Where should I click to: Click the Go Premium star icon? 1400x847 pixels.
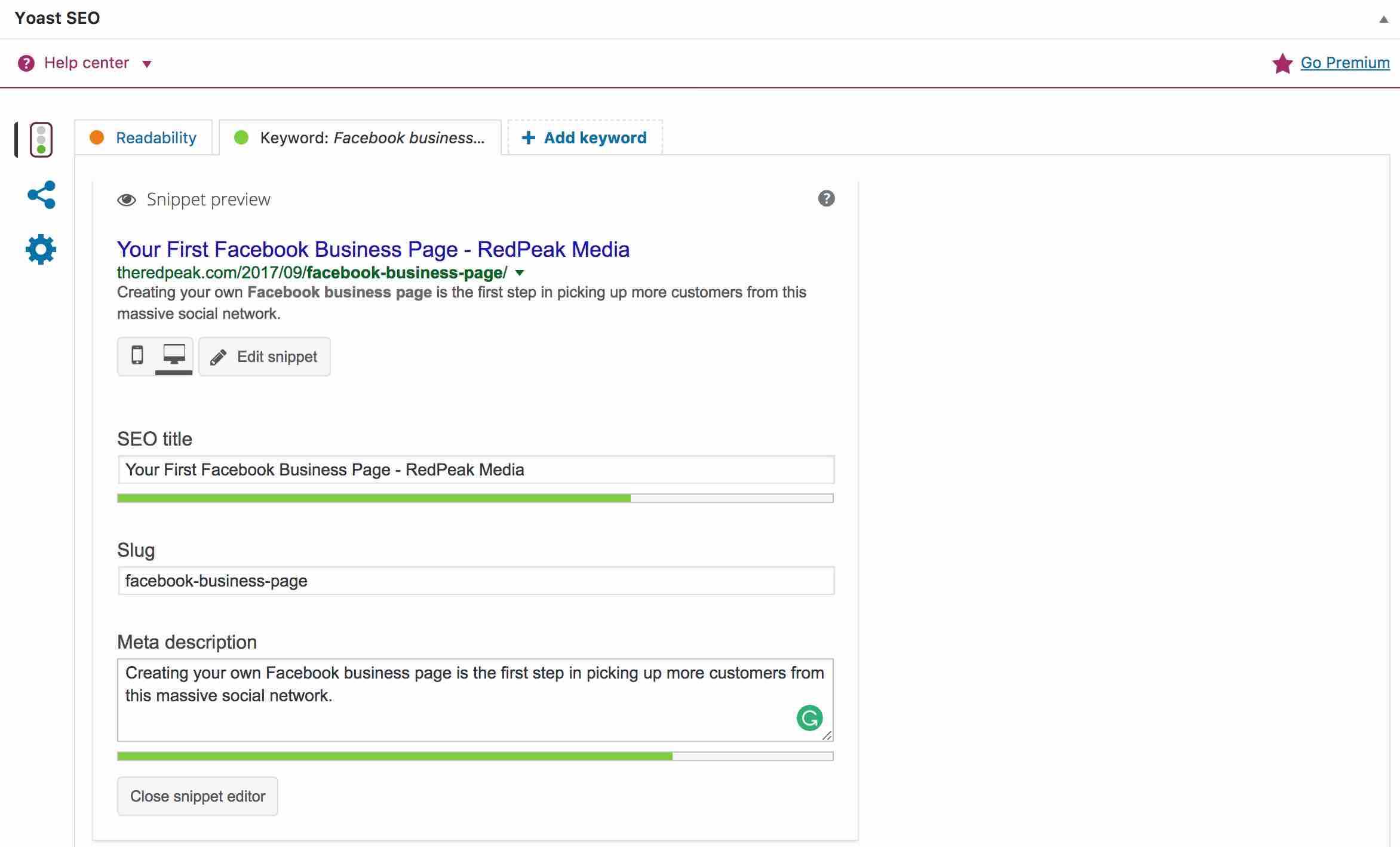[1282, 63]
